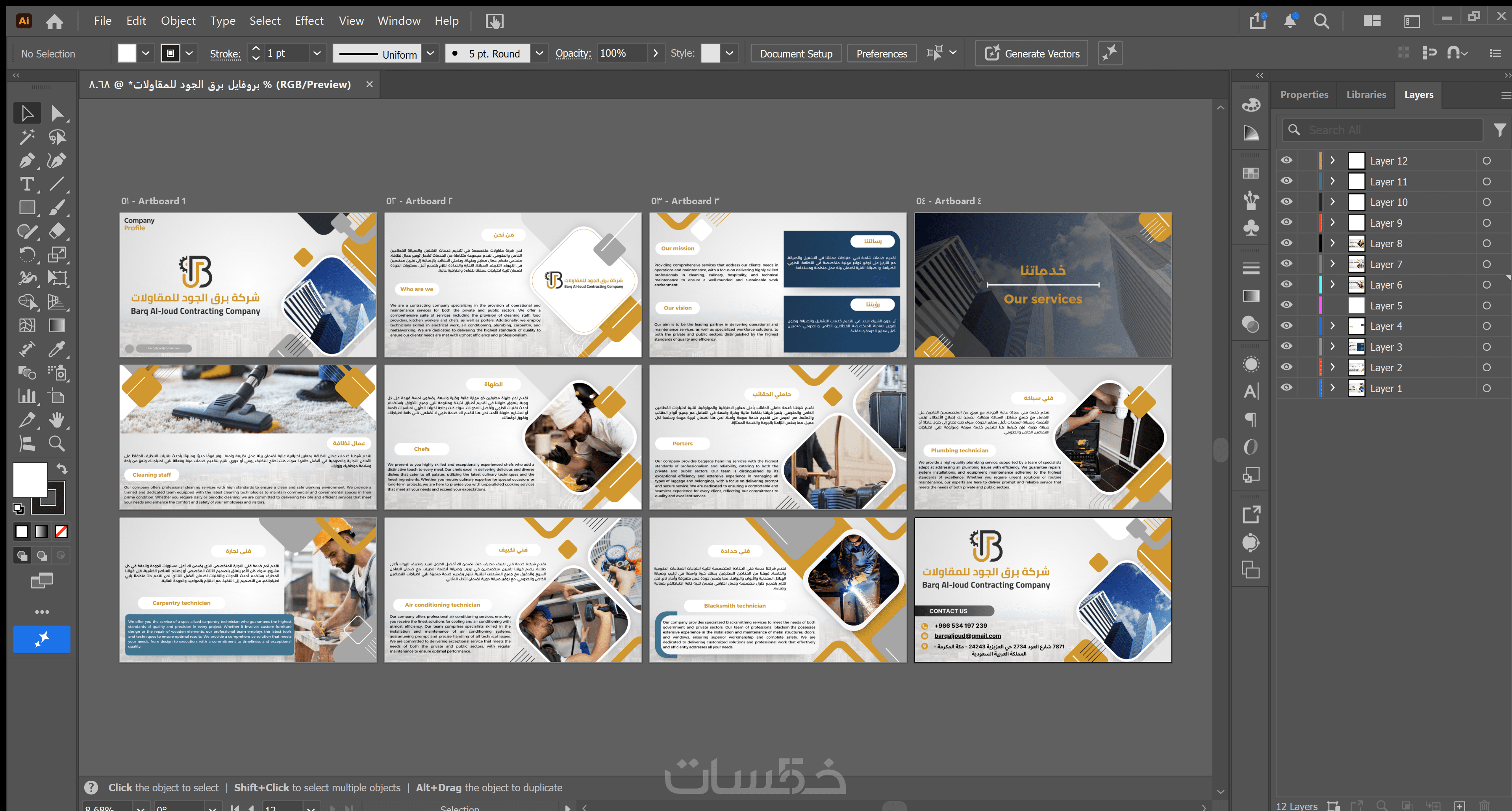
Task: Click the Style swatch box
Action: pos(710,54)
